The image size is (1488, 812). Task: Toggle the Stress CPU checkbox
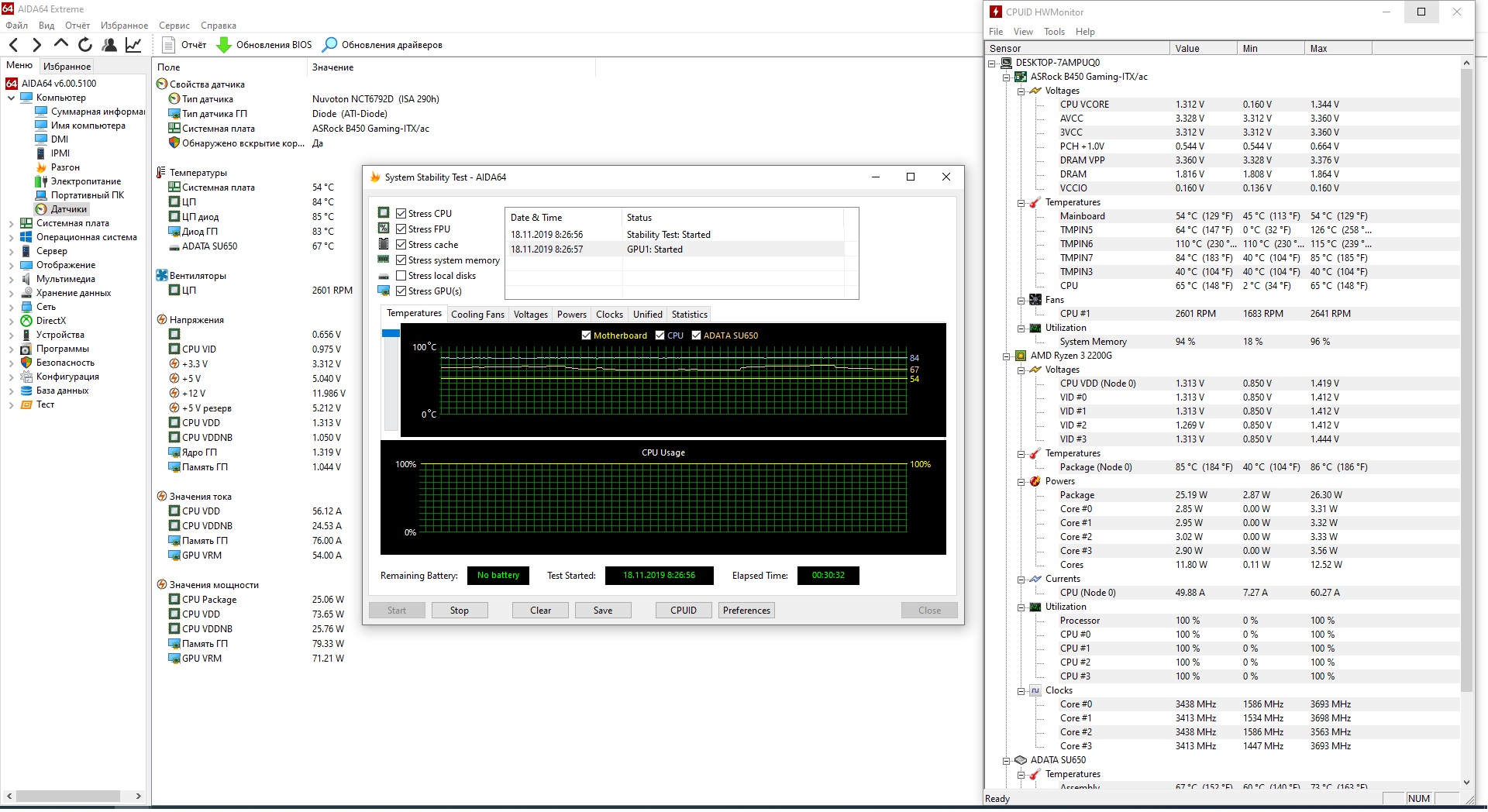401,214
